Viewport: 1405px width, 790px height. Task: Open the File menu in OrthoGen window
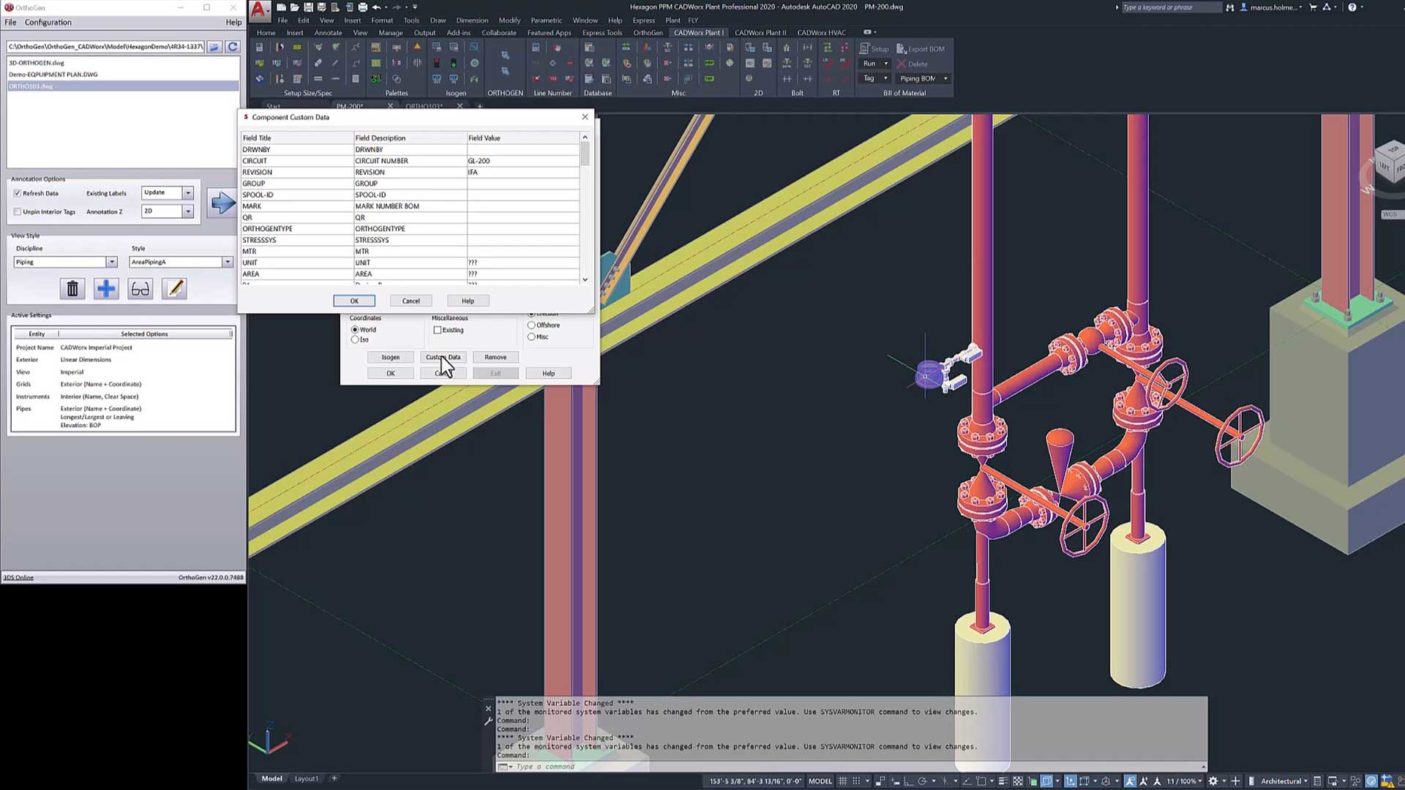(10, 22)
